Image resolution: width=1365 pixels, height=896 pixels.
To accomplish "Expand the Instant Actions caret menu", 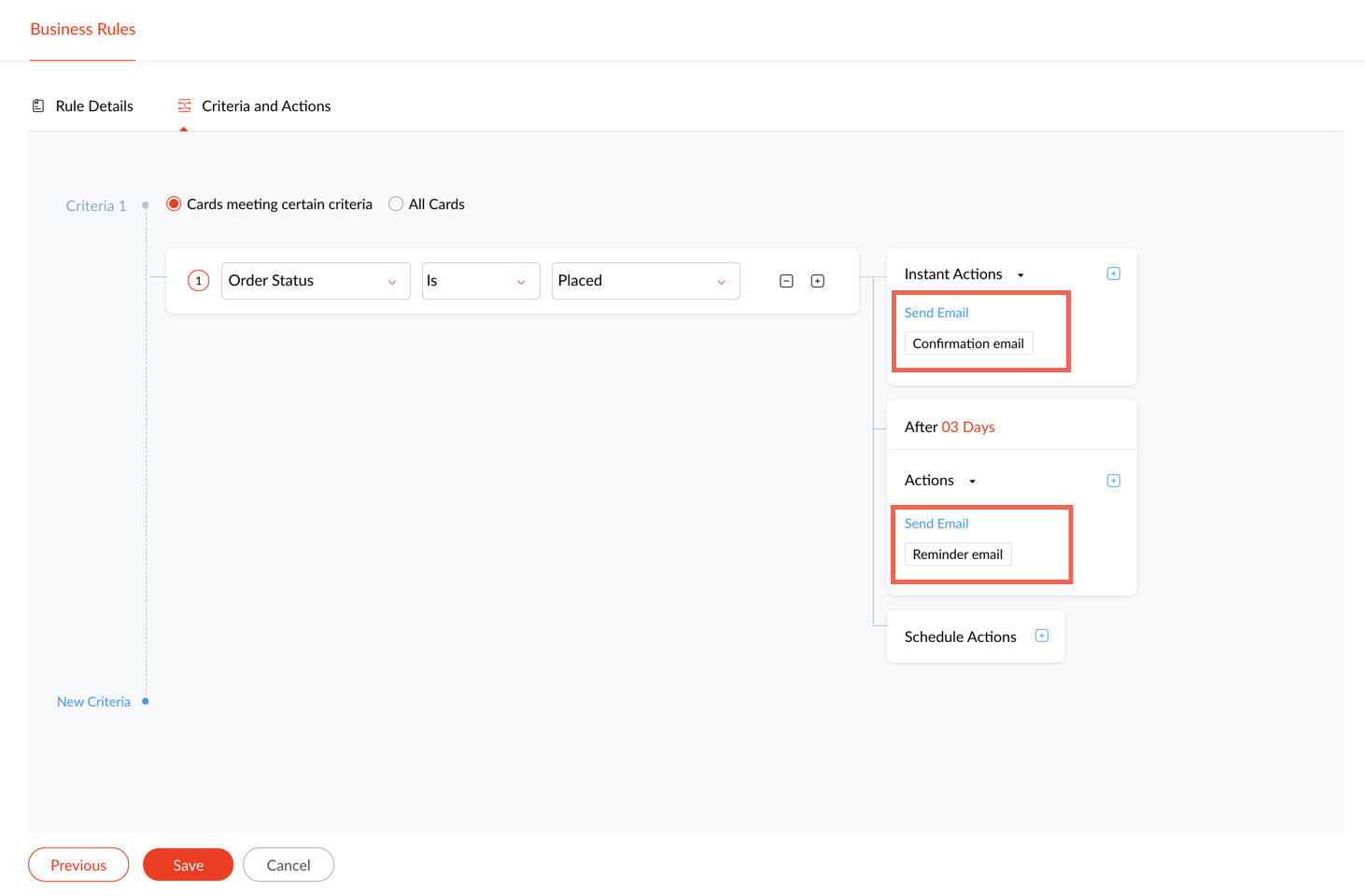I will [x=1020, y=275].
